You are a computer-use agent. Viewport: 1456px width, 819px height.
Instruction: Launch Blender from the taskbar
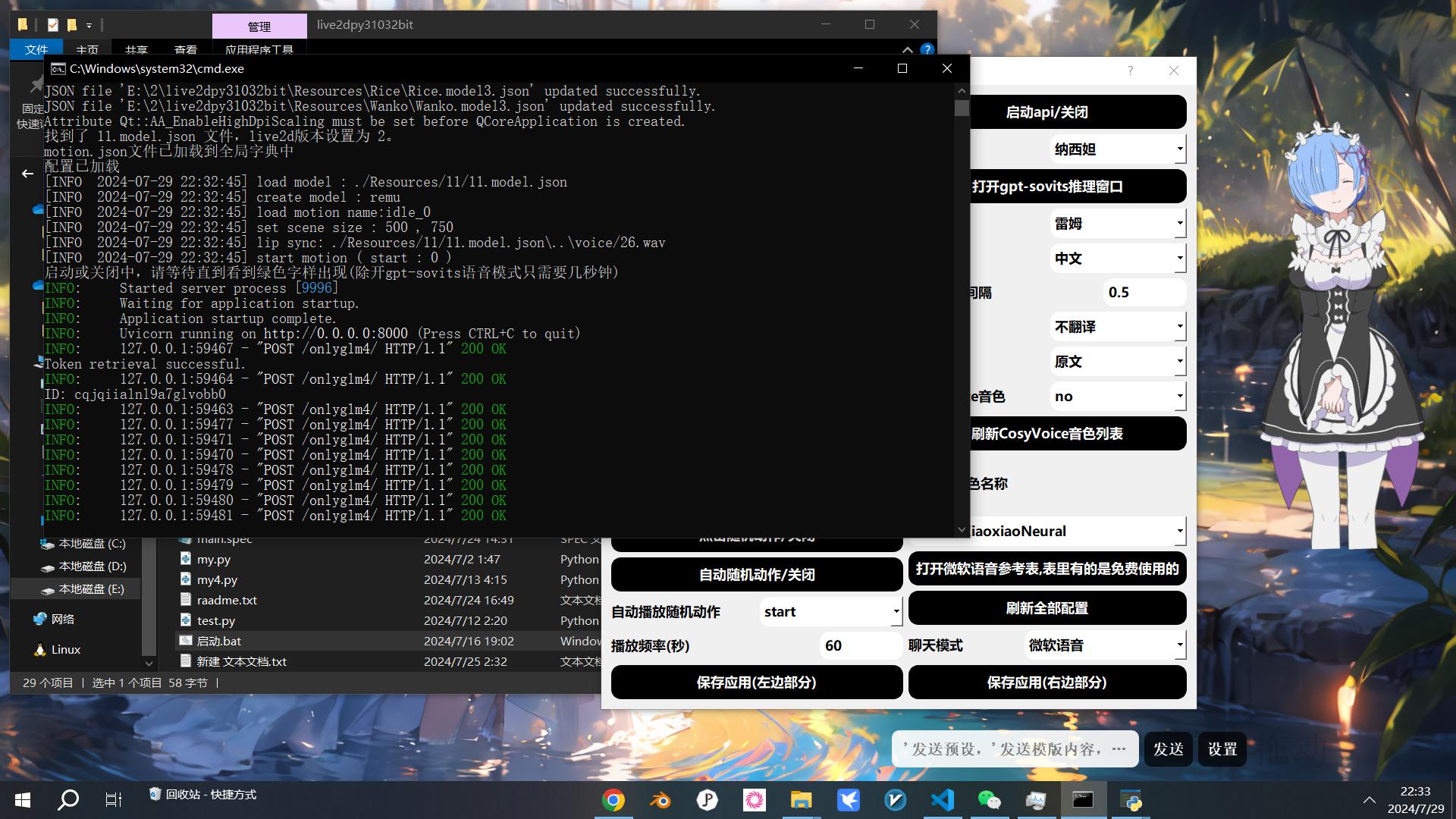(661, 800)
